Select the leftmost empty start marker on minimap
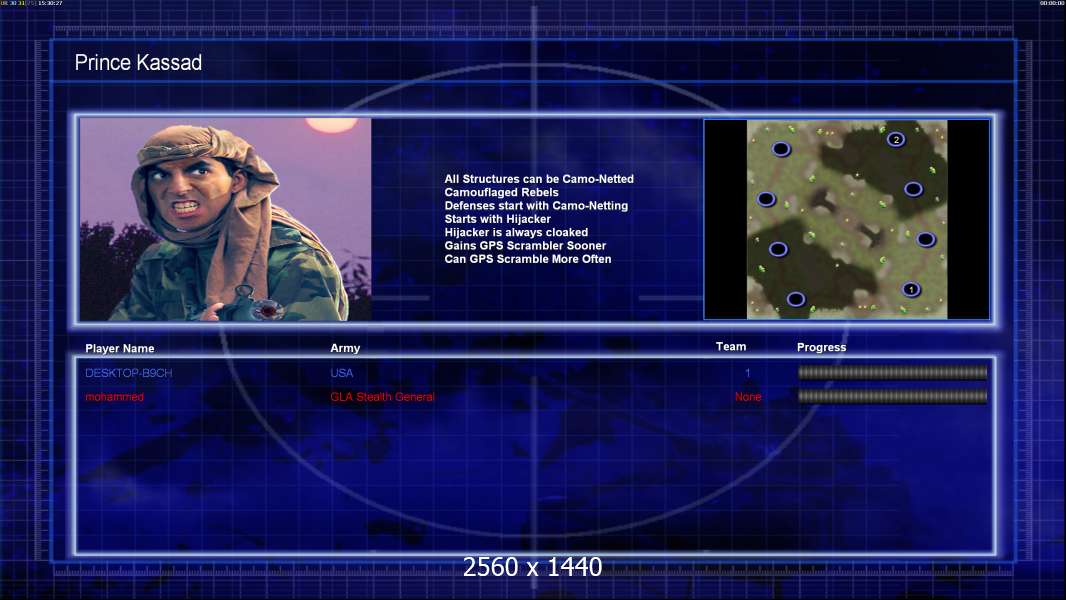Viewport: 1066px width, 600px height. click(766, 199)
